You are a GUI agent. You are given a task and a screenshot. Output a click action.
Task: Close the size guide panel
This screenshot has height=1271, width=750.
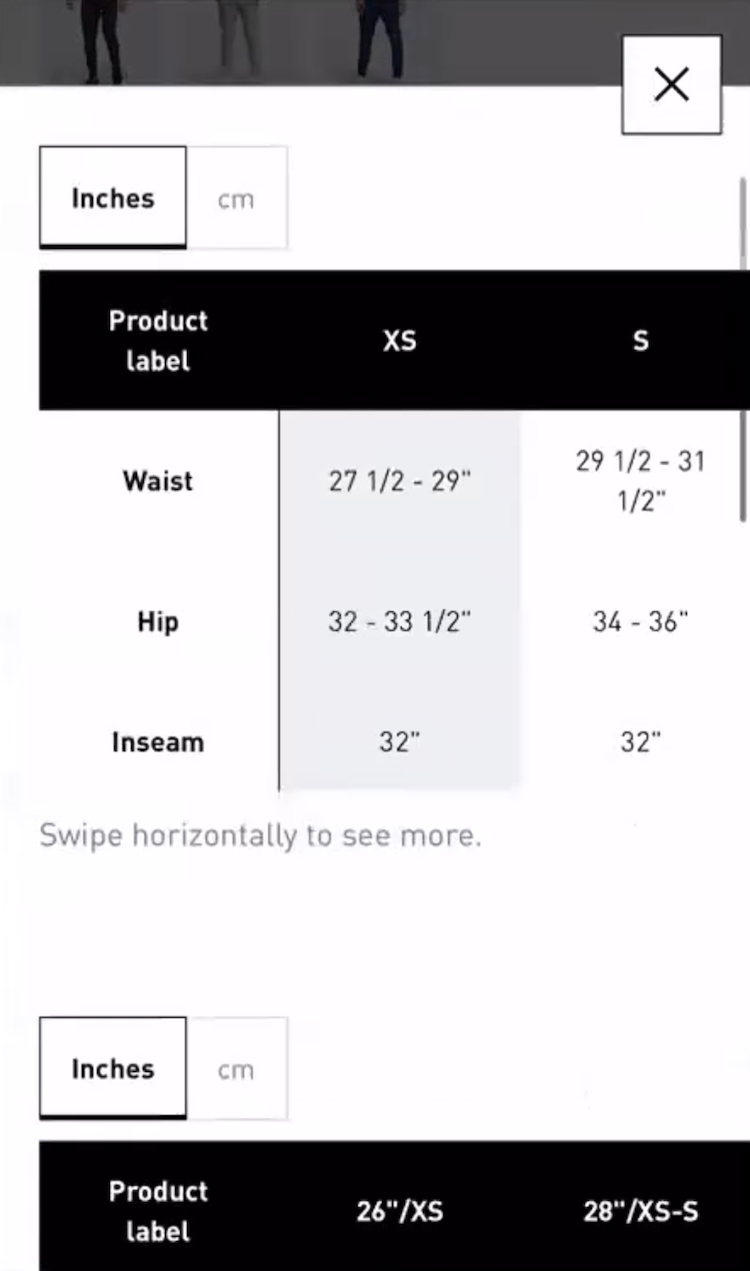671,85
